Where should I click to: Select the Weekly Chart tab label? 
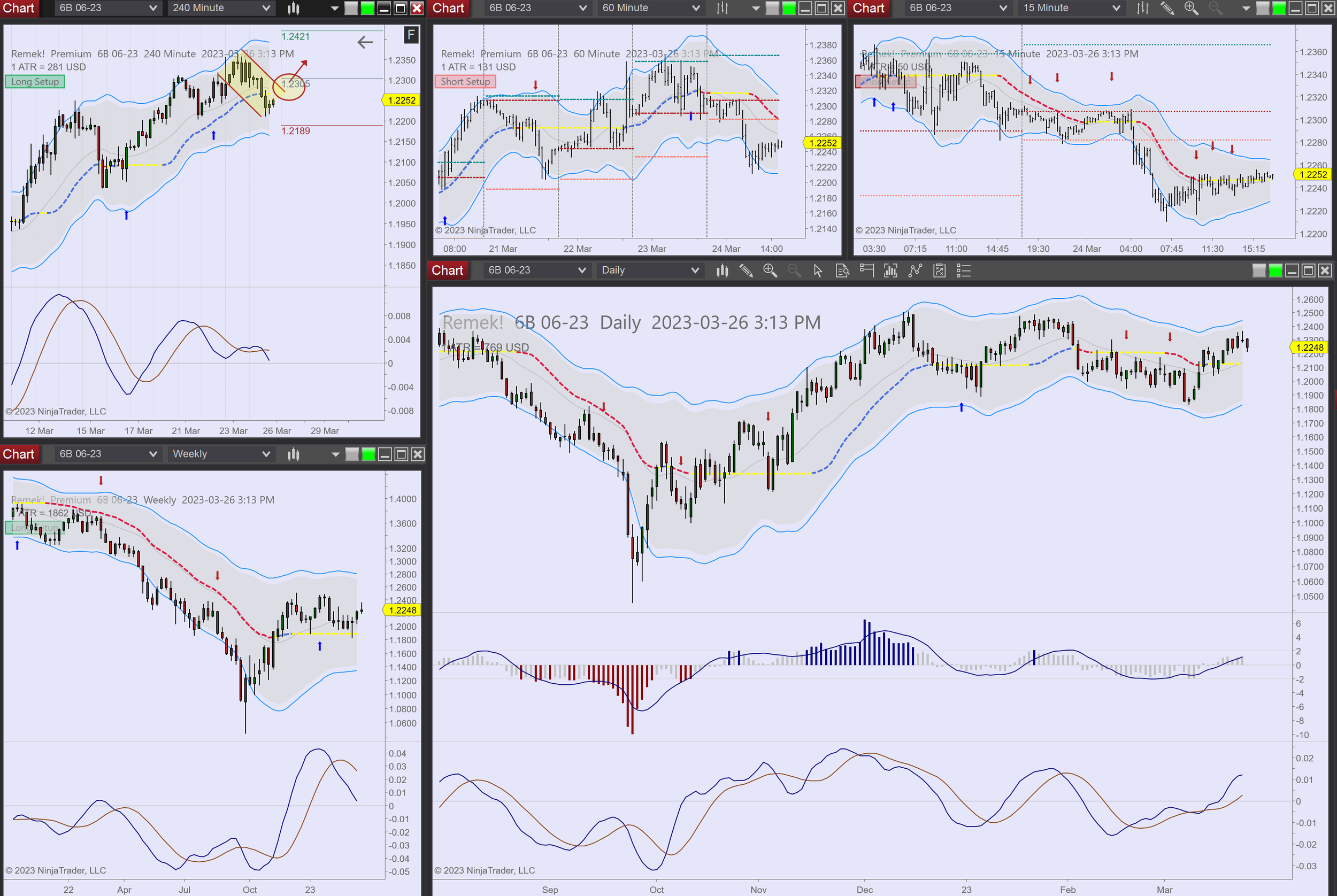[19, 454]
